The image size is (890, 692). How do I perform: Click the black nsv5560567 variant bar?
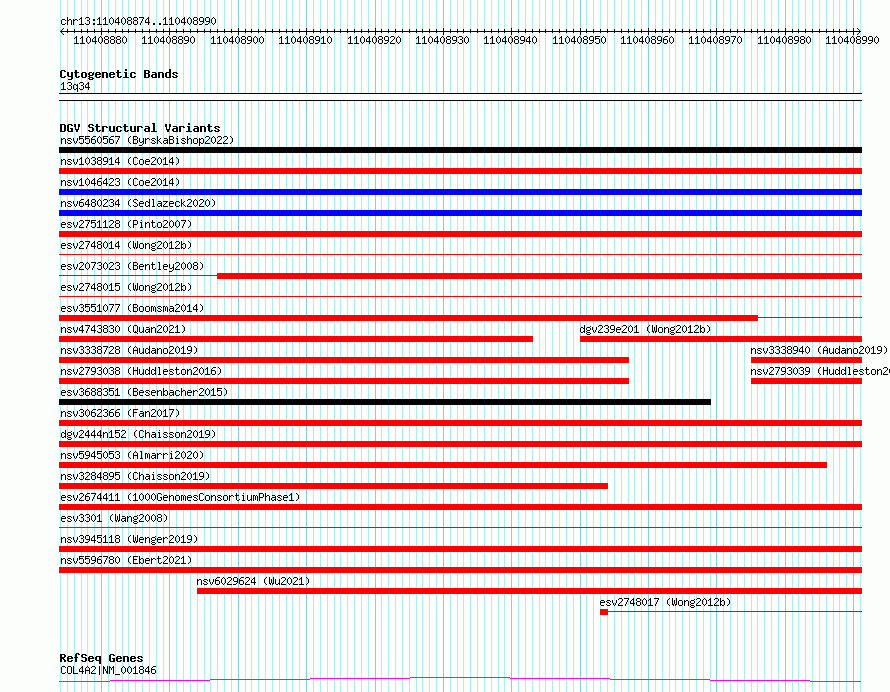[x=460, y=150]
